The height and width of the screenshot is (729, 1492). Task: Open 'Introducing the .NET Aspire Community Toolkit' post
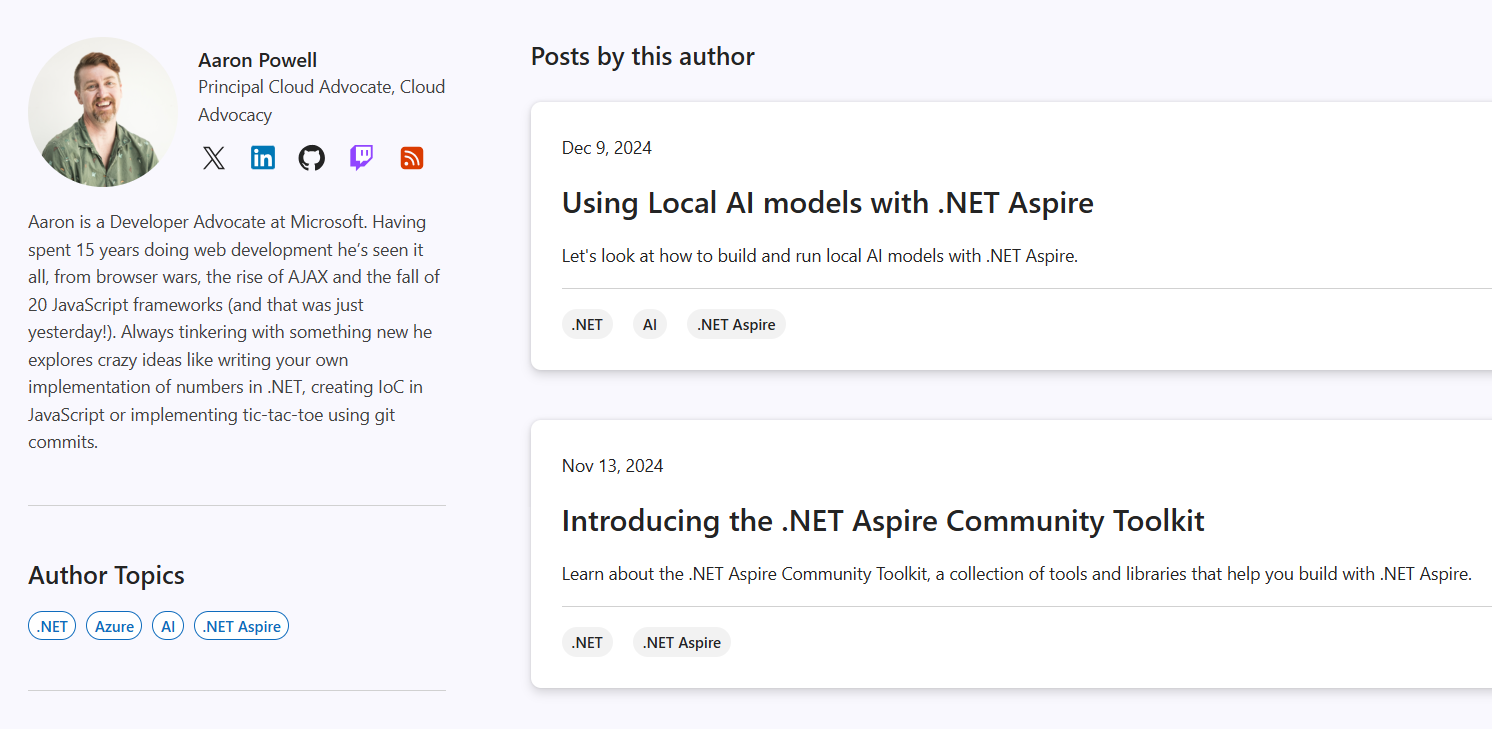[x=883, y=521]
